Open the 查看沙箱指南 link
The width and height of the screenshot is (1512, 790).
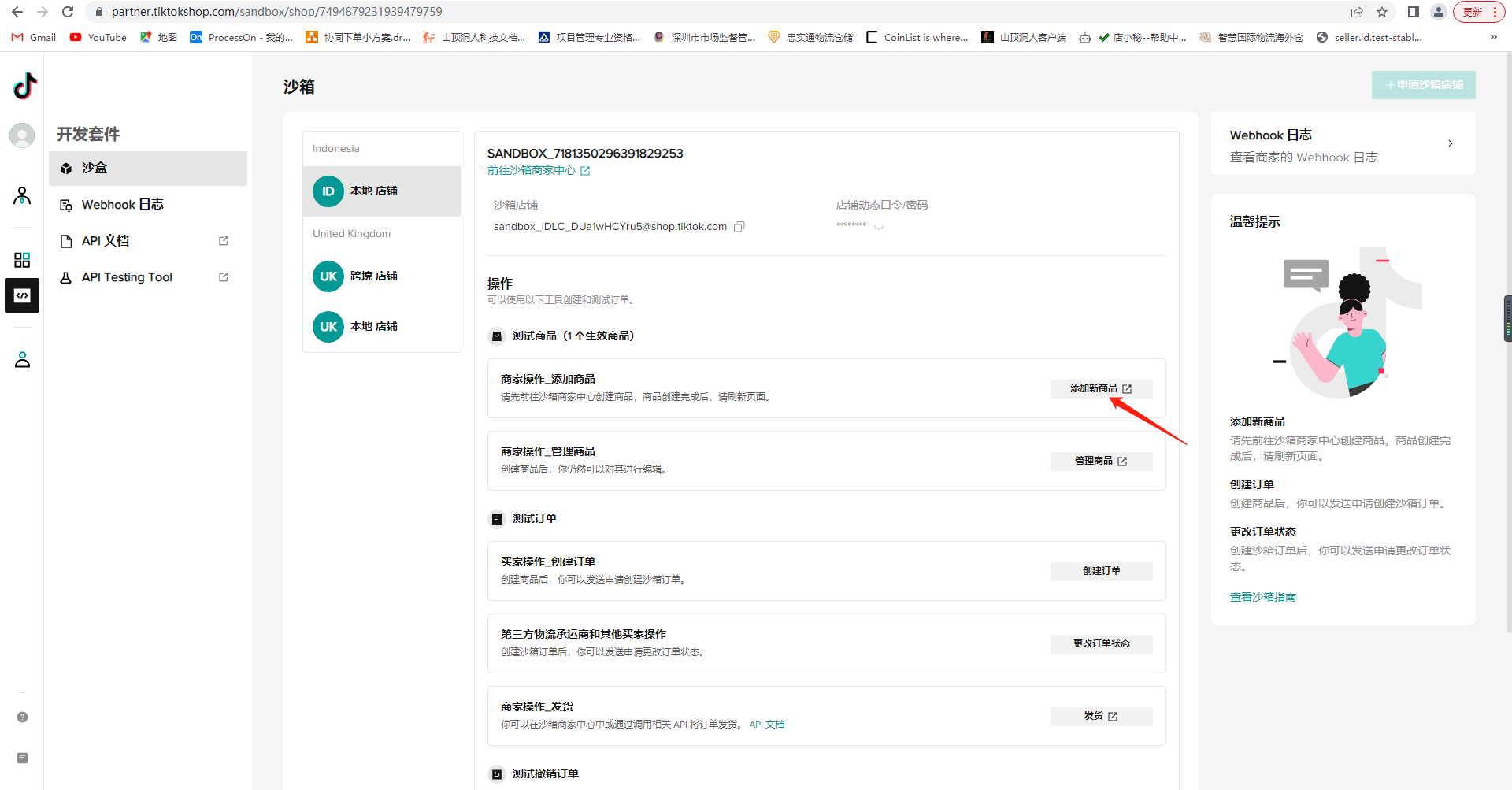click(1262, 597)
